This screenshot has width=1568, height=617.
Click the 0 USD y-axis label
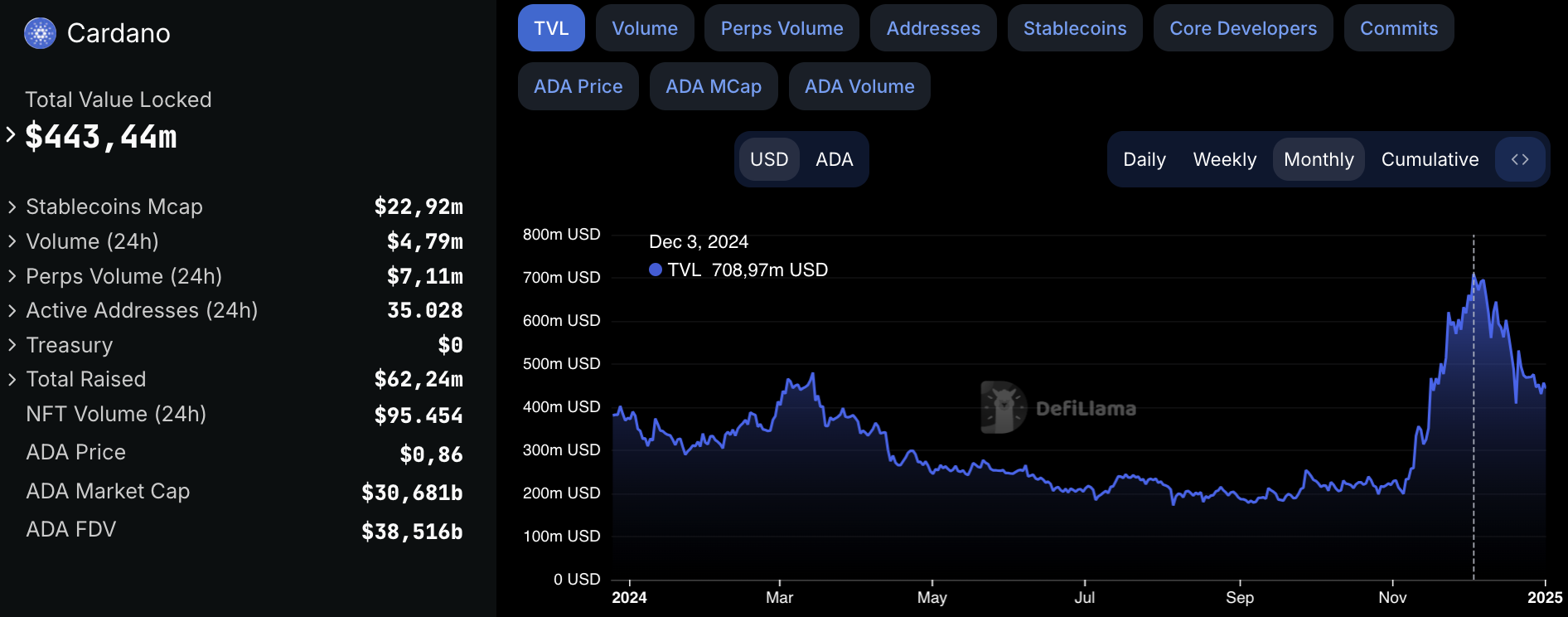[577, 580]
